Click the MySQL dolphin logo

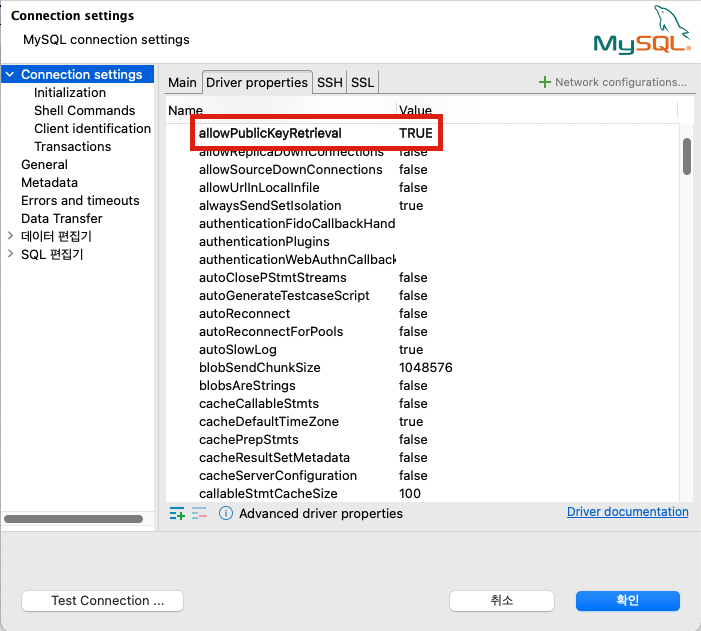point(642,30)
